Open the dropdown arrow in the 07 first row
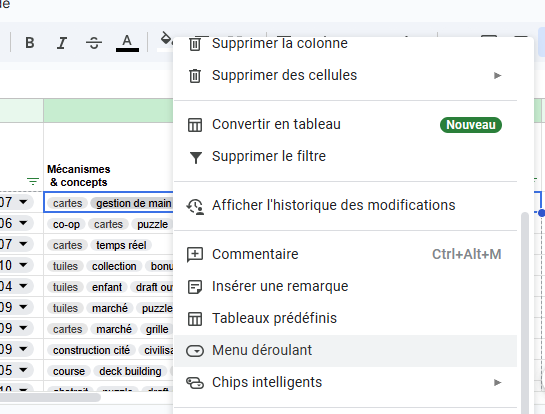This screenshot has width=545, height=414. [x=23, y=202]
